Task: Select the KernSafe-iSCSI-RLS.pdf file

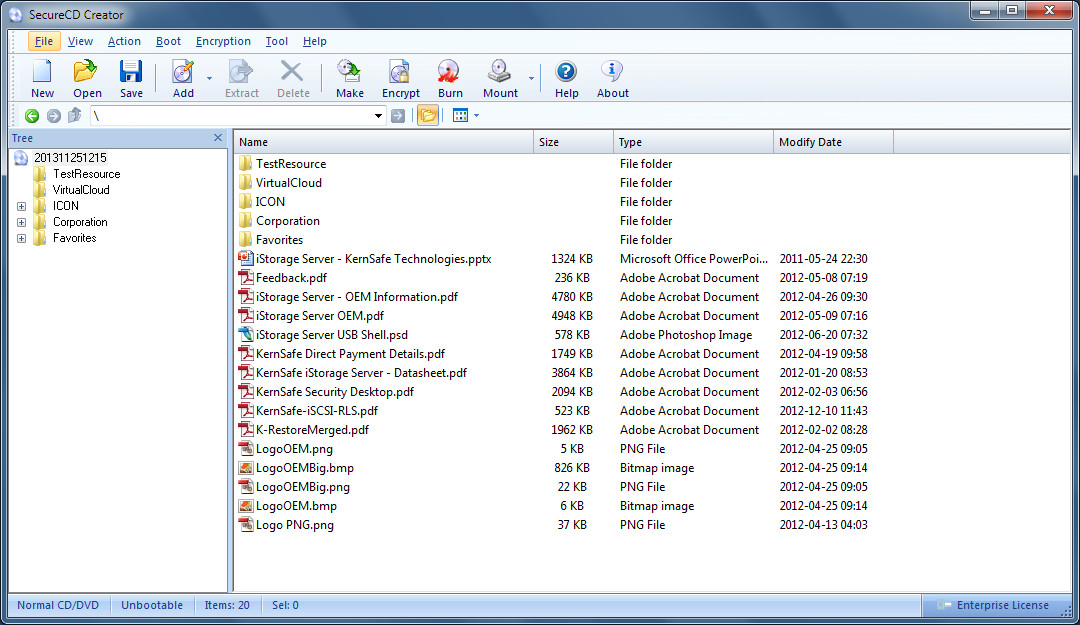Action: pos(317,411)
